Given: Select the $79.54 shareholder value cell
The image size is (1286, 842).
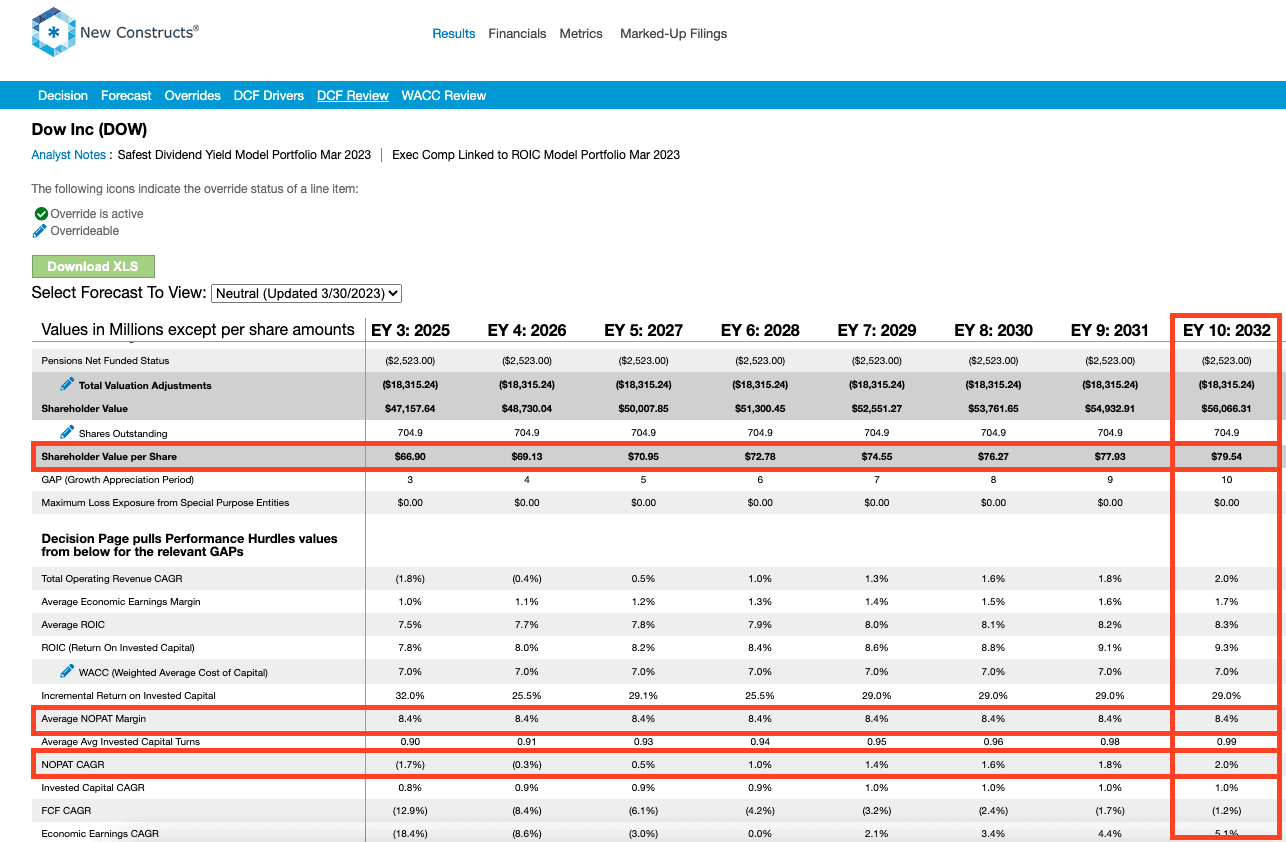Looking at the screenshot, I should [x=1227, y=457].
